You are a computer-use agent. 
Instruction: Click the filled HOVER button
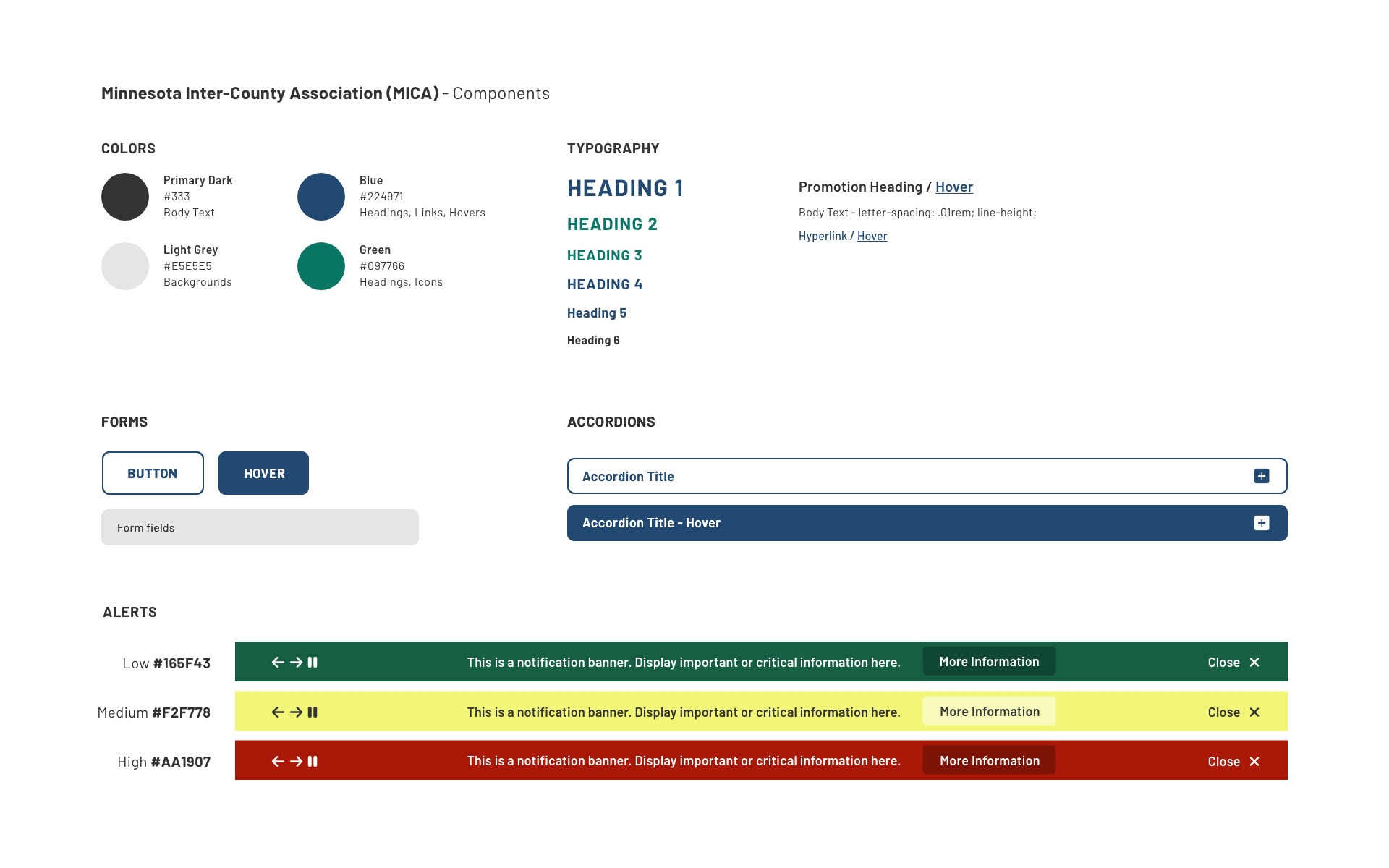pyautogui.click(x=263, y=474)
